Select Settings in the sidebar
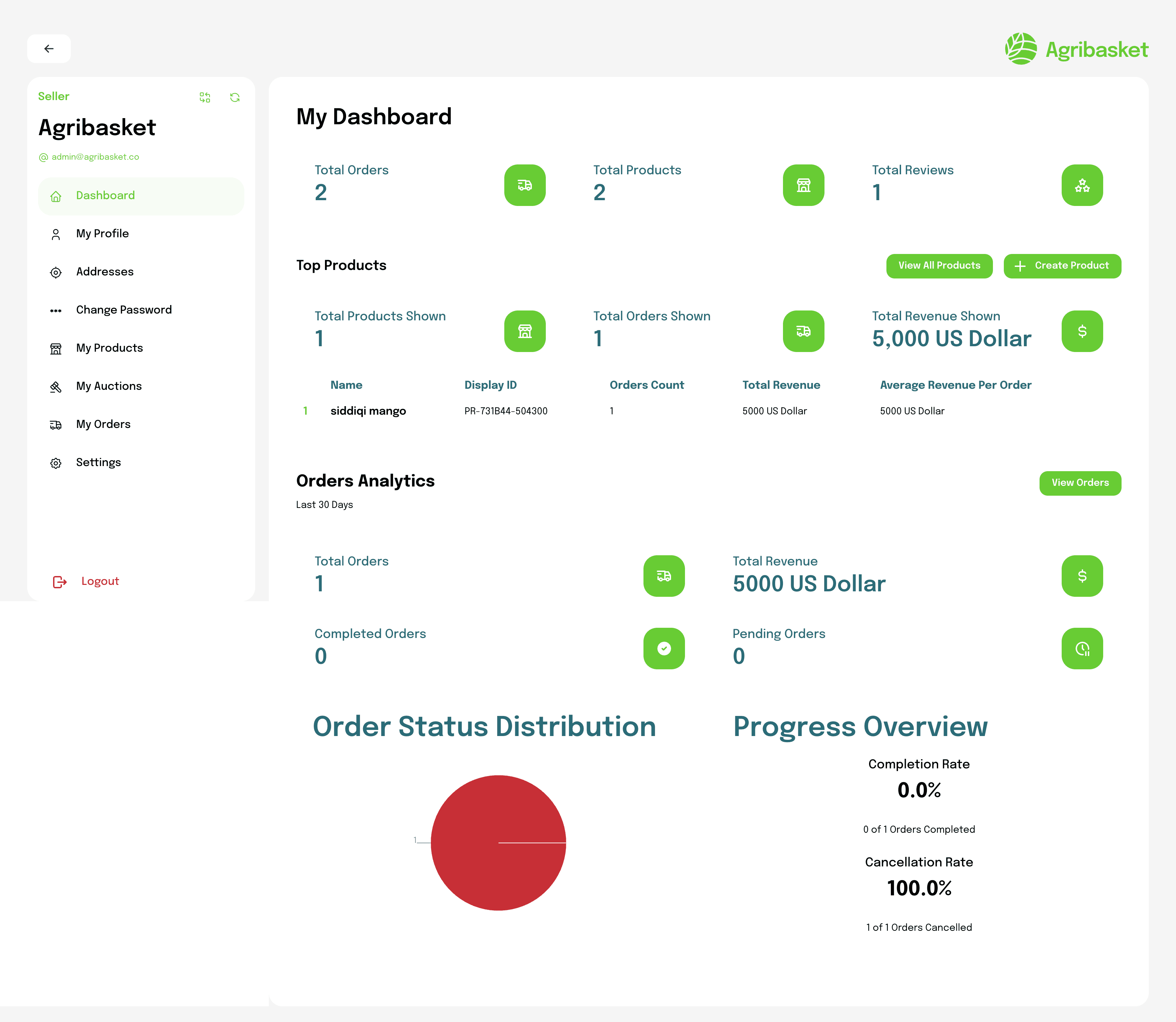1176x1022 pixels. point(98,462)
